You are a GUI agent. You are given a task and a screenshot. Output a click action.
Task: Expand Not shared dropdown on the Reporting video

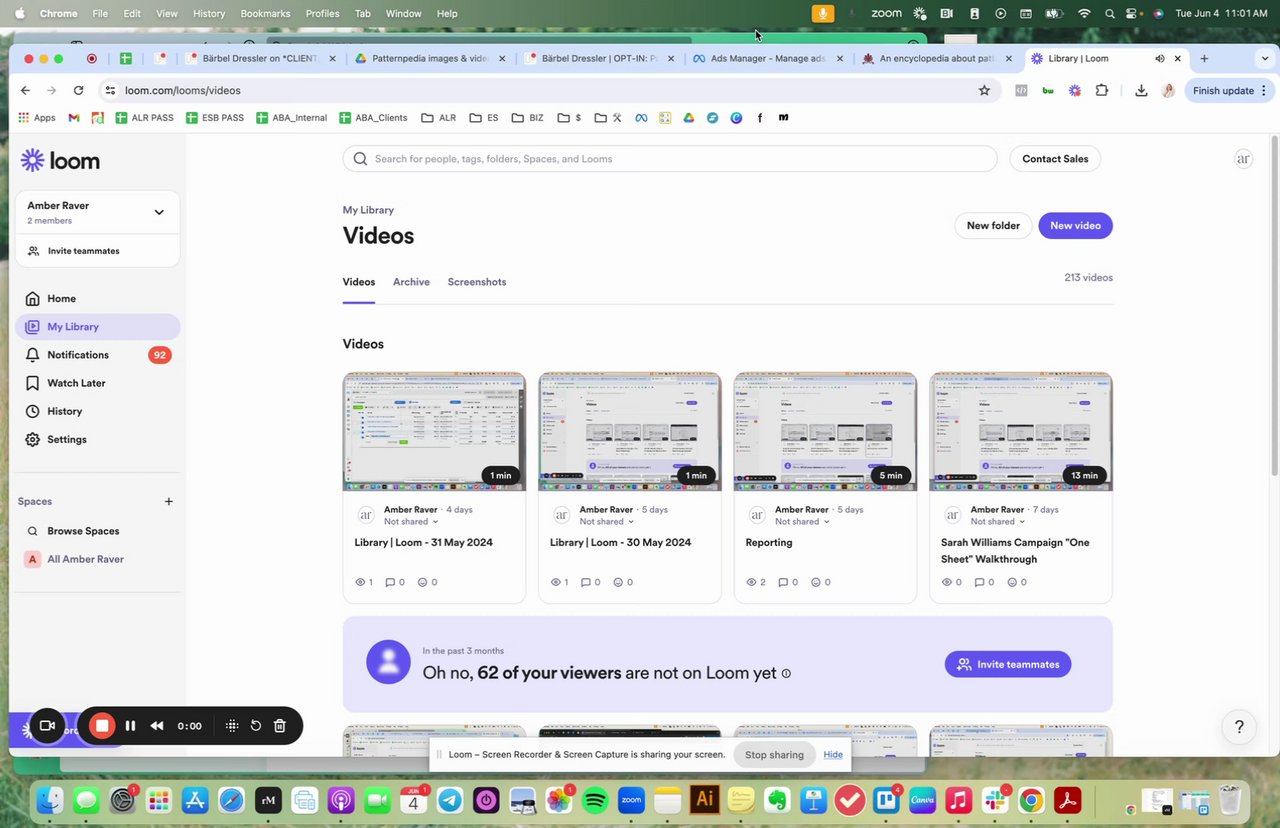tap(802, 522)
